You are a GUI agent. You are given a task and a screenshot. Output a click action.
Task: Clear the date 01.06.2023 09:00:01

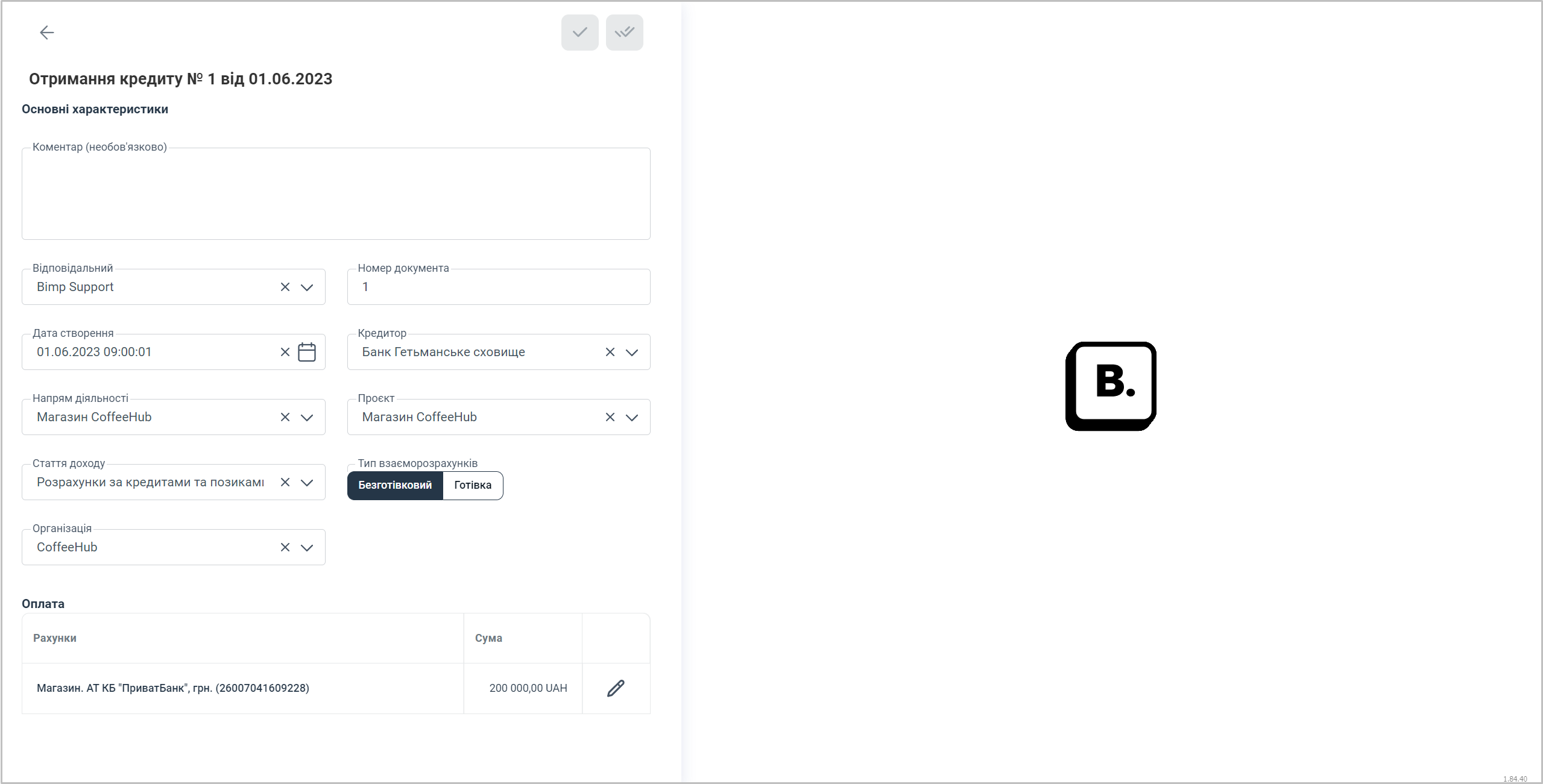coord(285,352)
